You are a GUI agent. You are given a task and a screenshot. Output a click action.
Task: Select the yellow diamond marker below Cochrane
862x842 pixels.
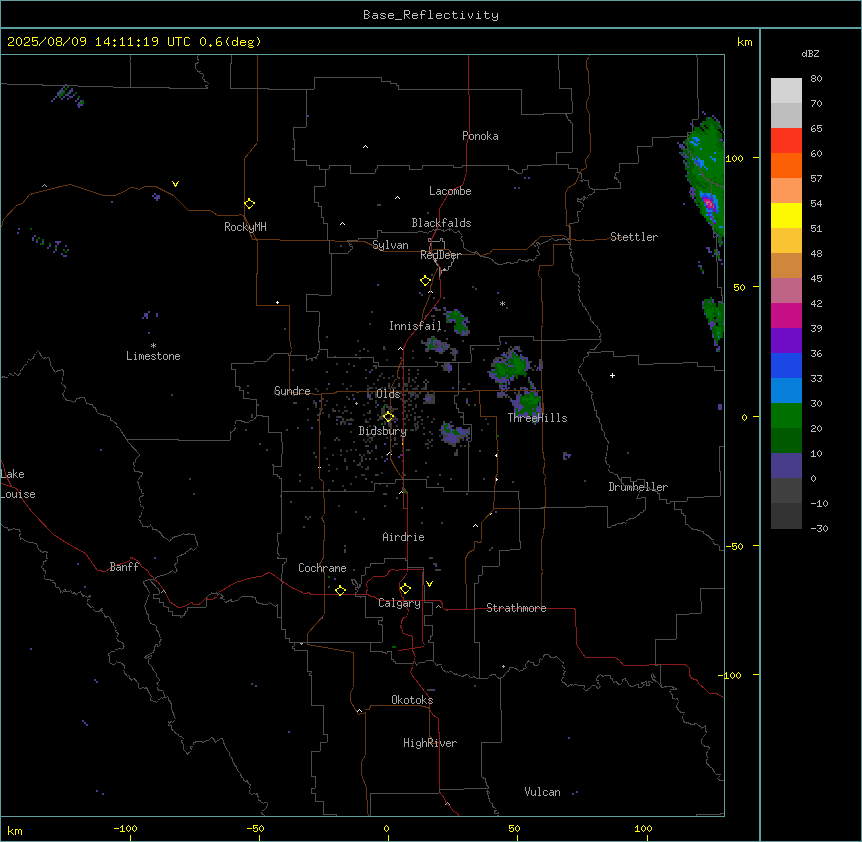[340, 590]
